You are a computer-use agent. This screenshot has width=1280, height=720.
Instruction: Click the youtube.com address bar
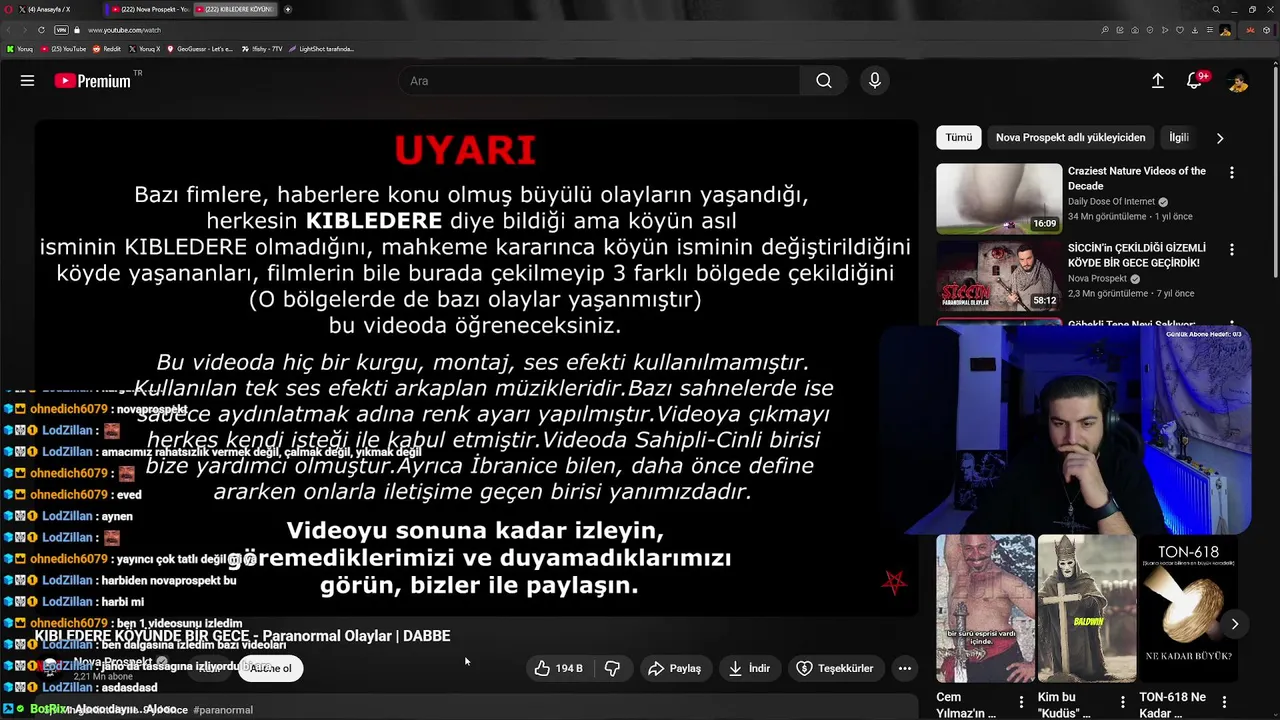(124, 30)
